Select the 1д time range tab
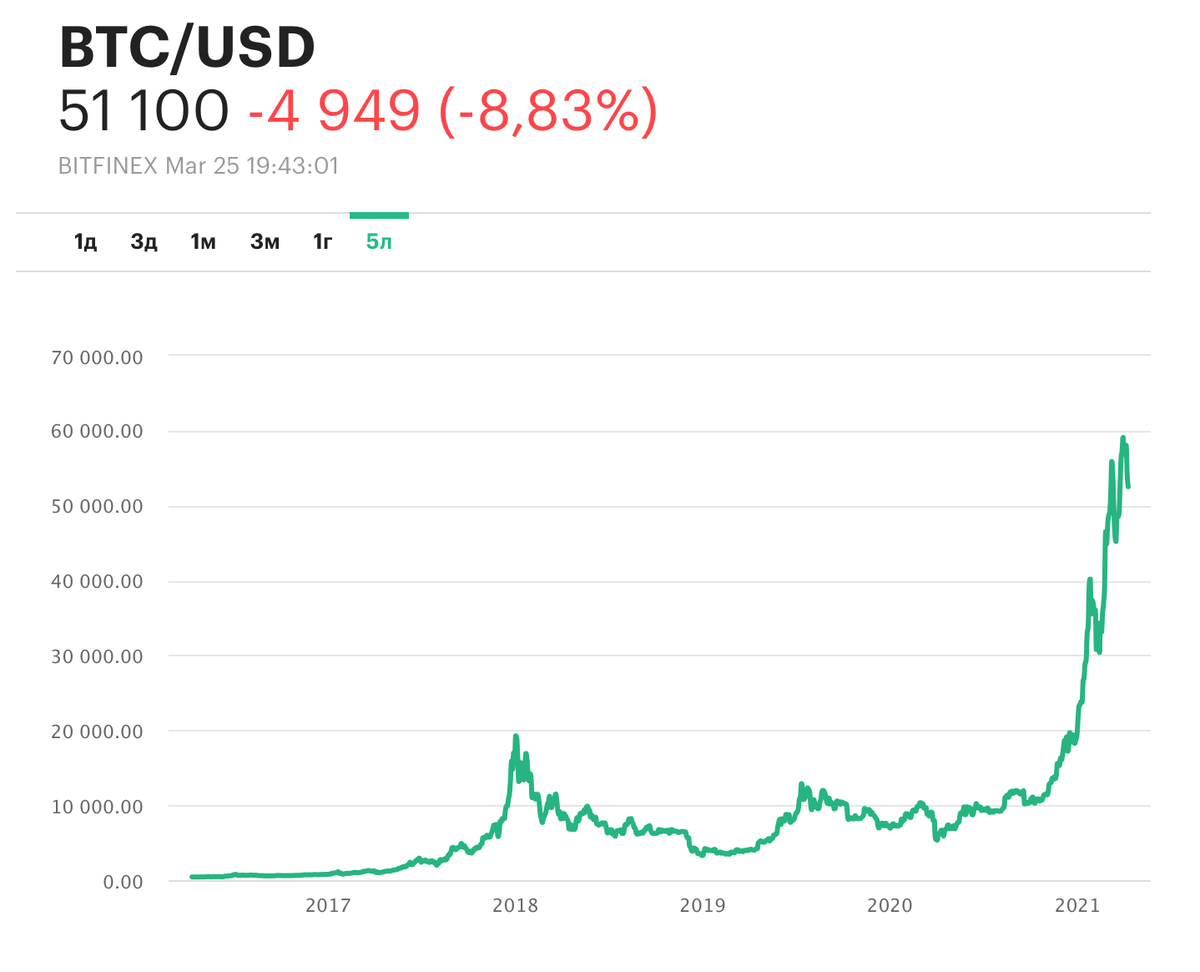The height and width of the screenshot is (972, 1200). tap(85, 242)
